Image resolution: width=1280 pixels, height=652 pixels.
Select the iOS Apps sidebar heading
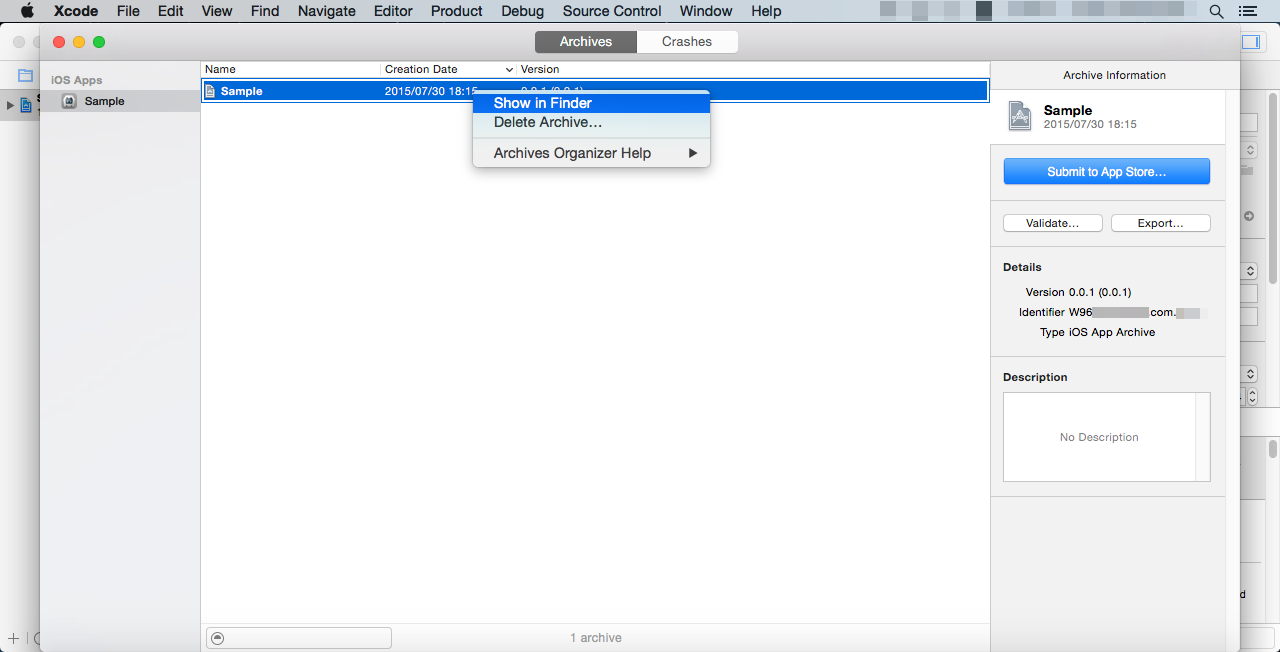[77, 80]
